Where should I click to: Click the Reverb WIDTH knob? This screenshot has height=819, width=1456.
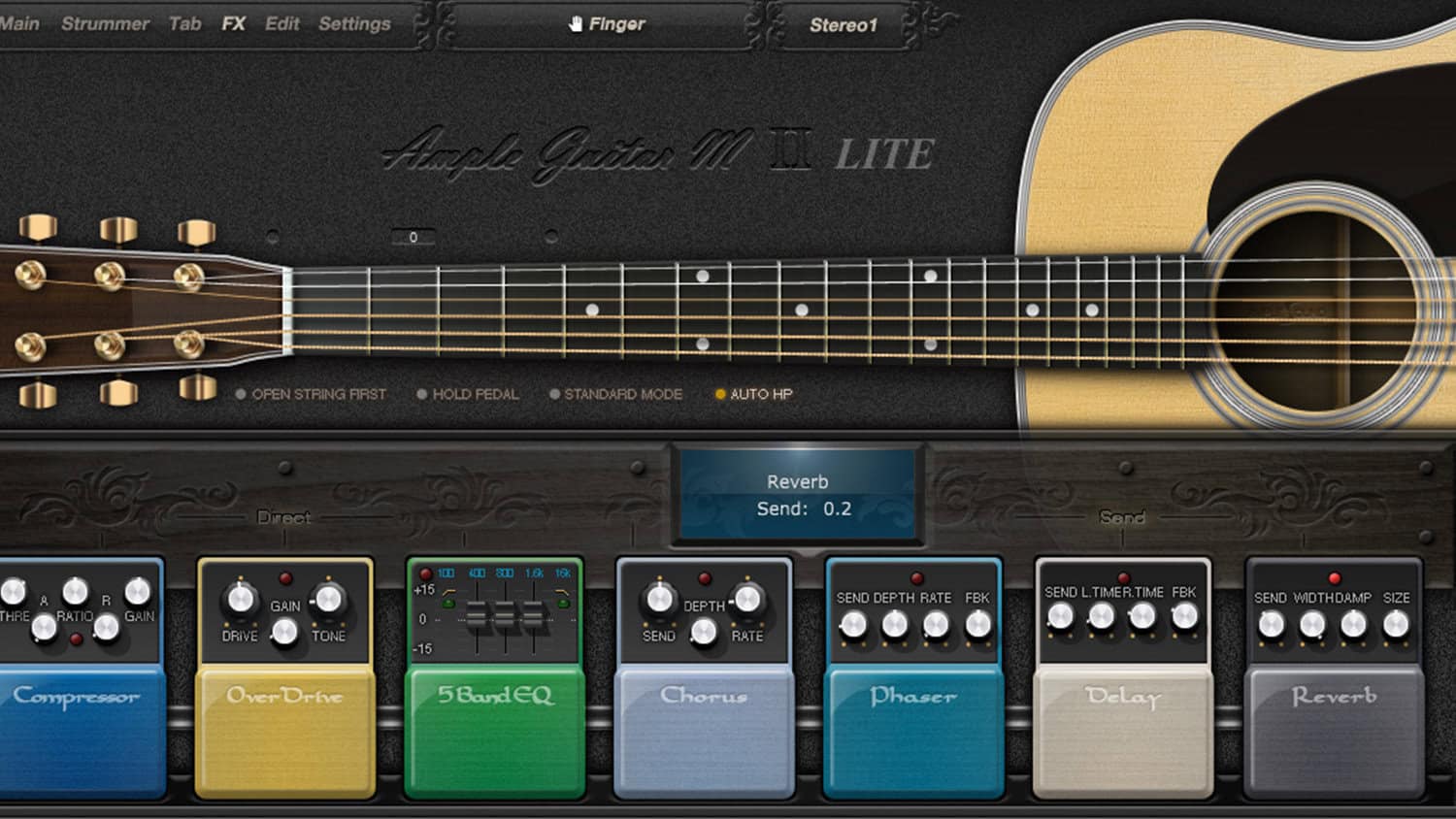pyautogui.click(x=1312, y=625)
